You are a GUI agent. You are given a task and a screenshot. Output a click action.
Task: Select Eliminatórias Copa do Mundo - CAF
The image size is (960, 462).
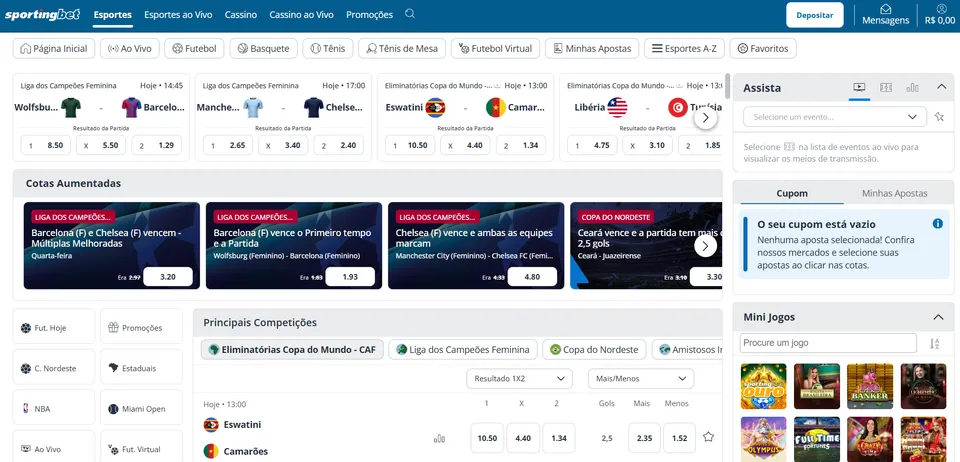tap(292, 349)
